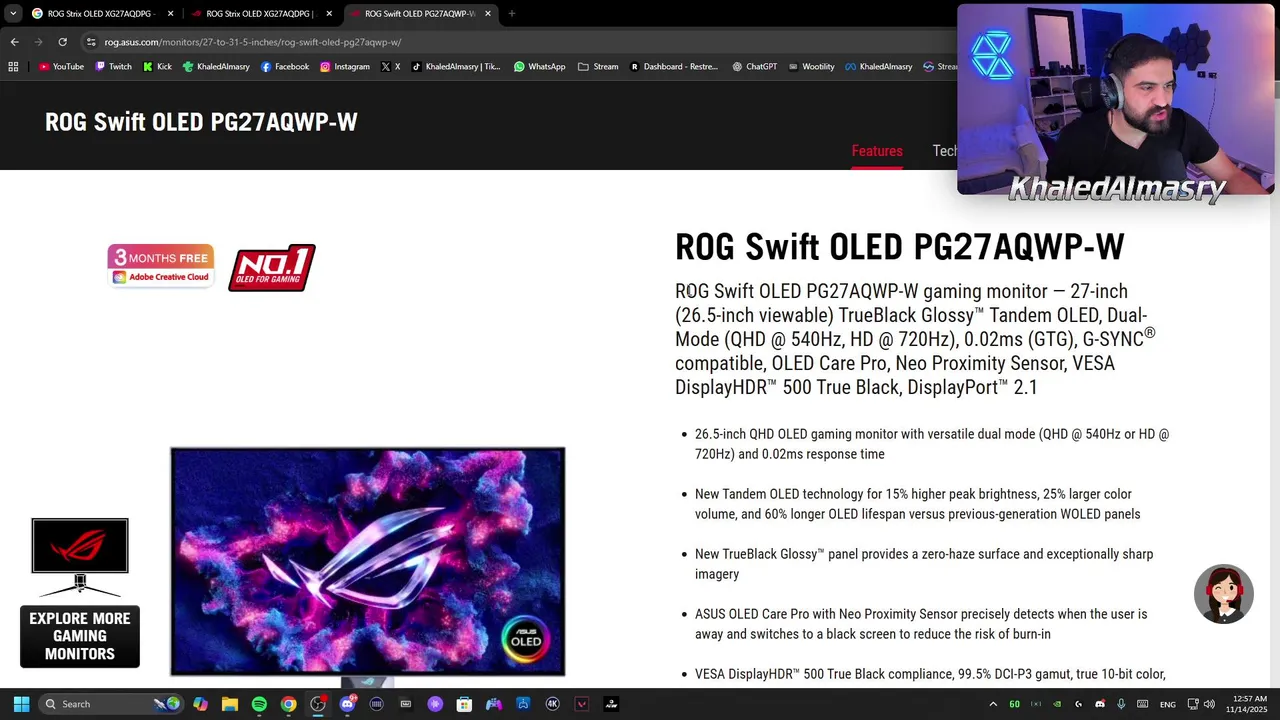The width and height of the screenshot is (1280, 720).
Task: Open the virtual assistant chat avatar
Action: (x=1224, y=594)
